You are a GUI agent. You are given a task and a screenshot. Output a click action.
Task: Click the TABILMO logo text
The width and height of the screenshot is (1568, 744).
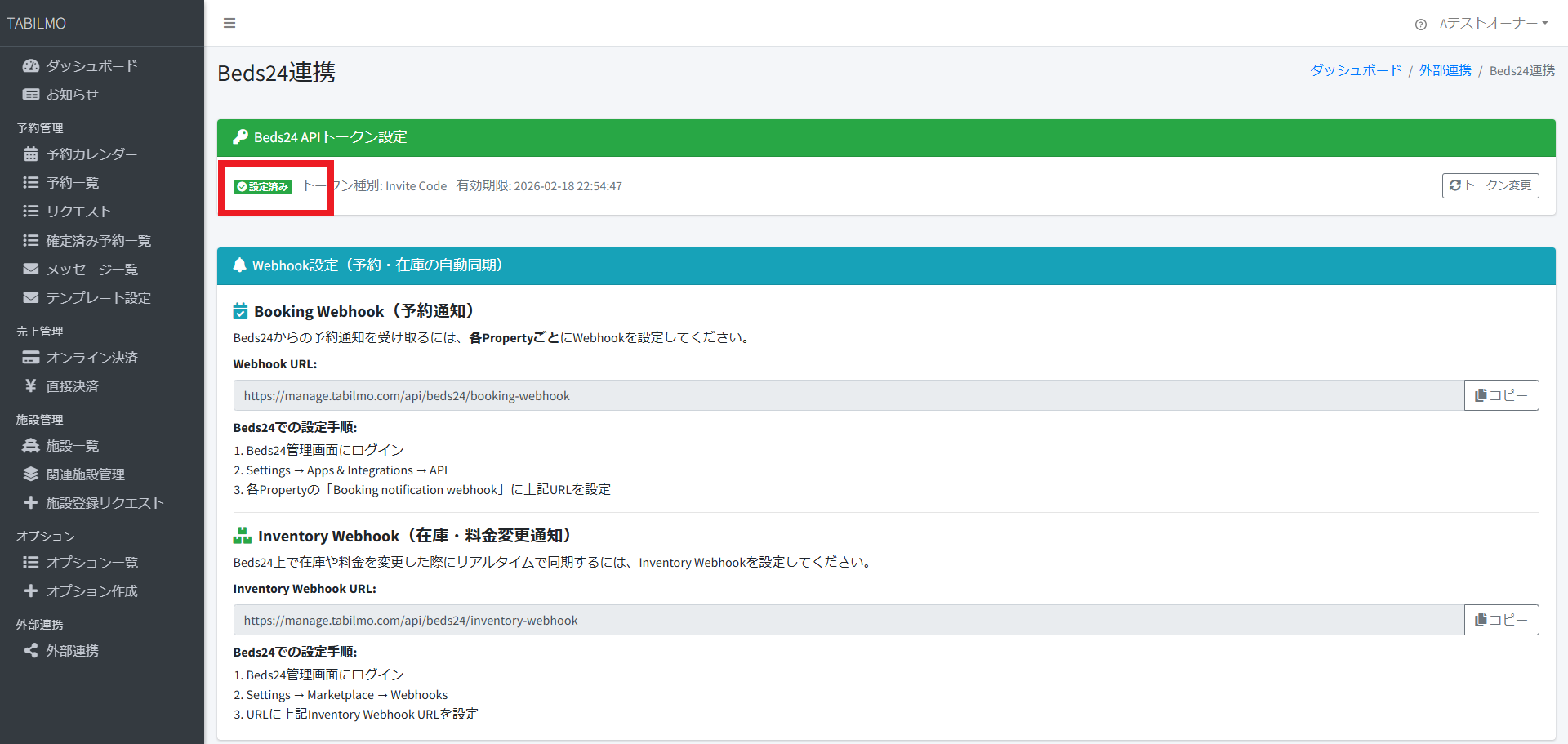click(37, 24)
